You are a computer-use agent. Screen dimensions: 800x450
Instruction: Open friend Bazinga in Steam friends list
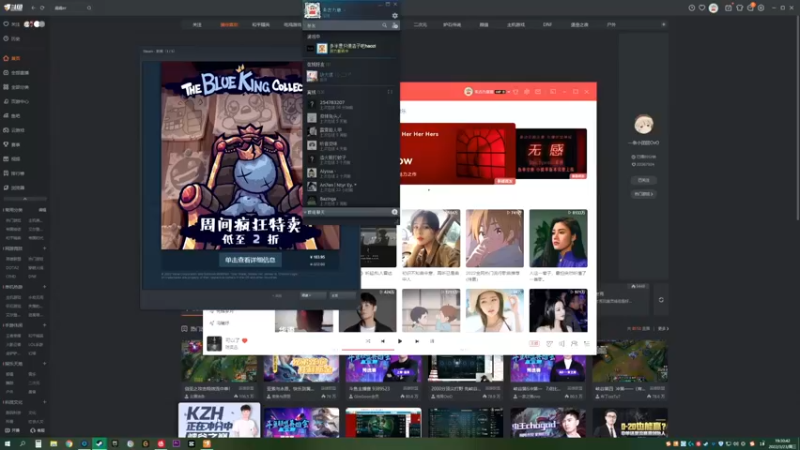pyautogui.click(x=350, y=201)
